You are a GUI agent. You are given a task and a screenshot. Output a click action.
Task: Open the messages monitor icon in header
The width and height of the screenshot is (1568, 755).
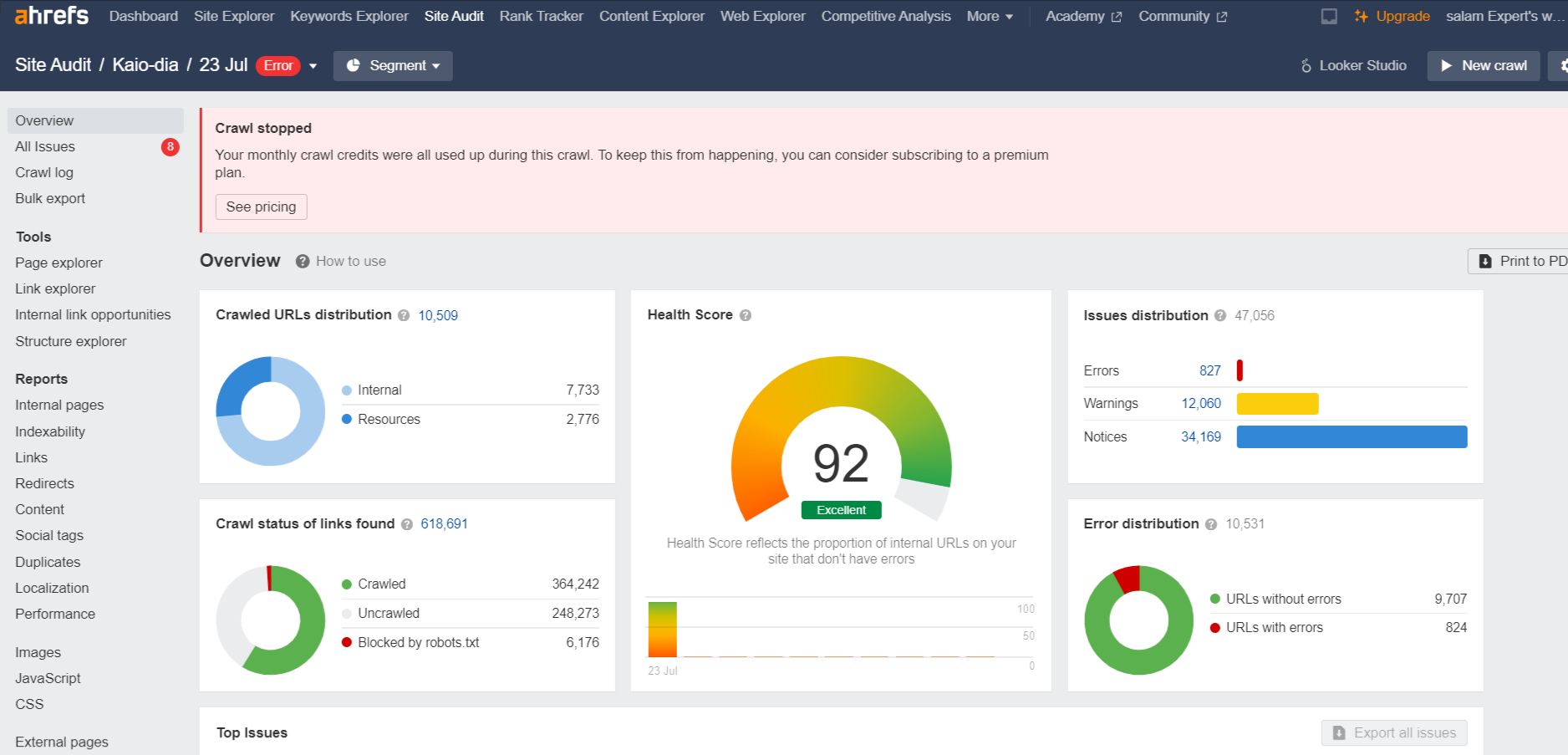pyautogui.click(x=1329, y=16)
